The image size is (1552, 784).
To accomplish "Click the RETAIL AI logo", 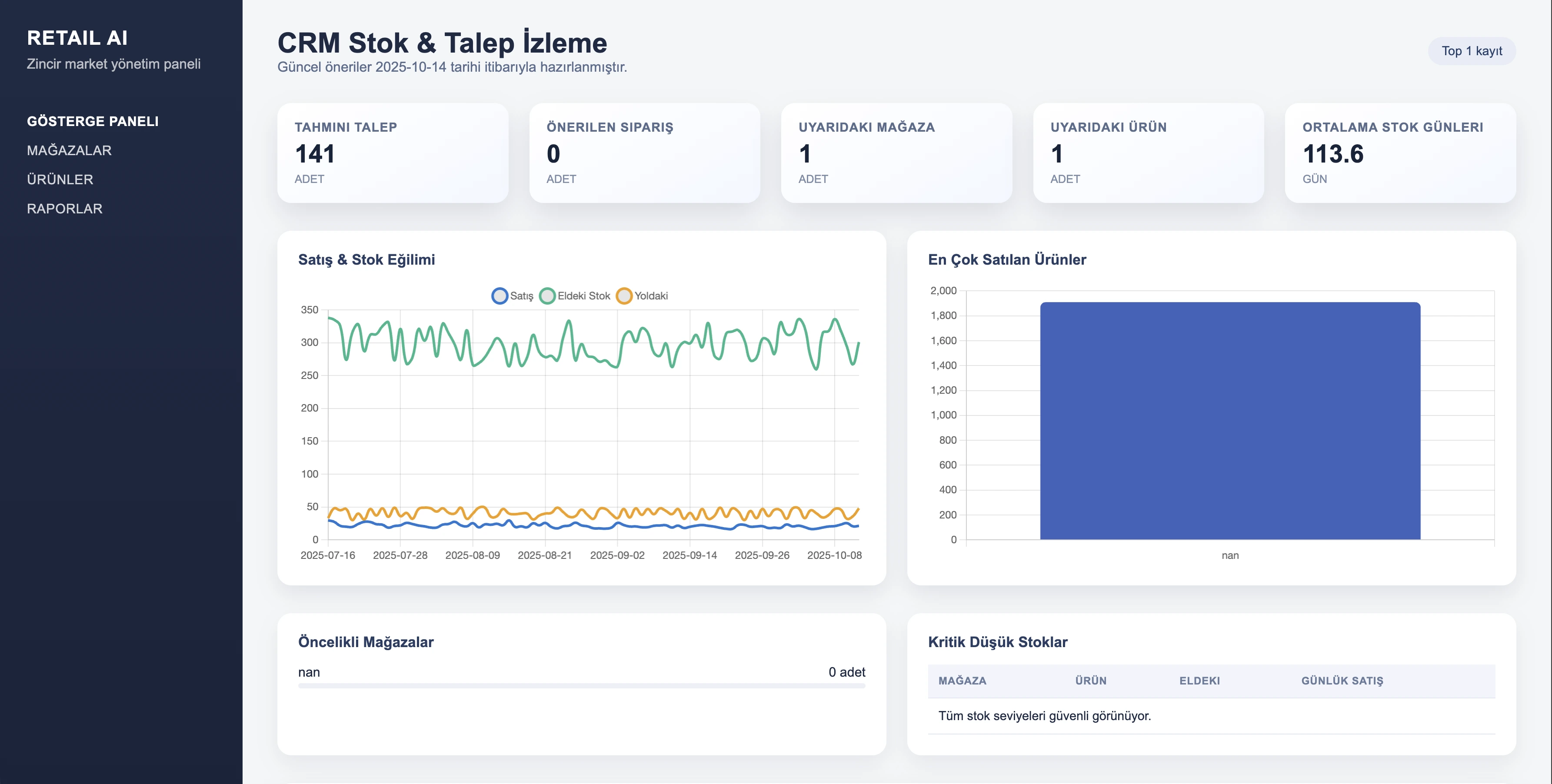I will tap(77, 38).
